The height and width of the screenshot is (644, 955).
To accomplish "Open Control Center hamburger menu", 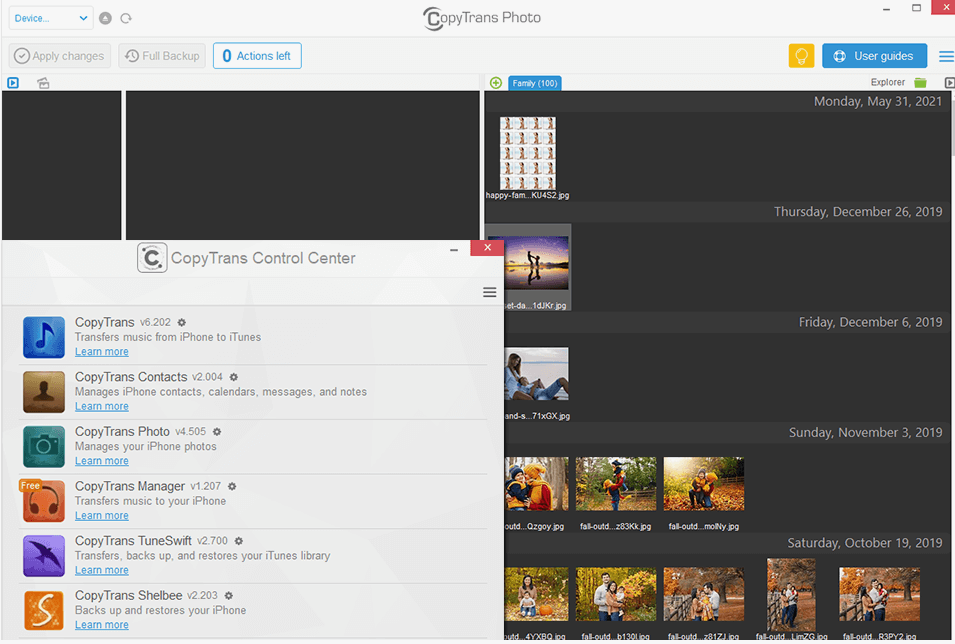I will [490, 292].
